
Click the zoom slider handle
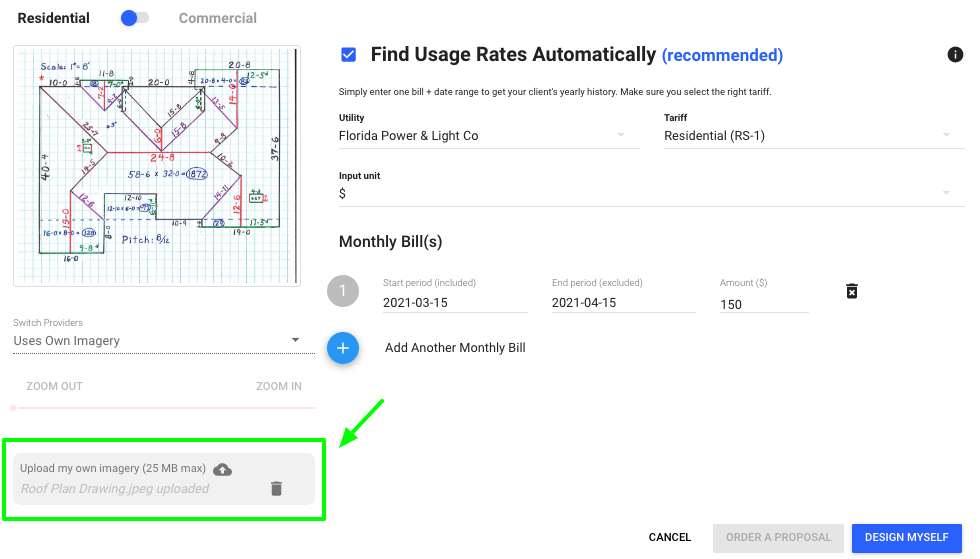(x=13, y=408)
